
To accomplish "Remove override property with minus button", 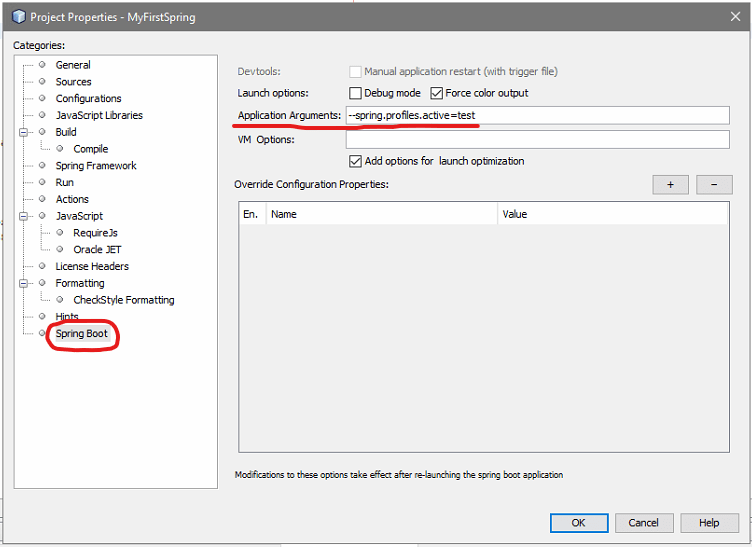I will (x=714, y=185).
